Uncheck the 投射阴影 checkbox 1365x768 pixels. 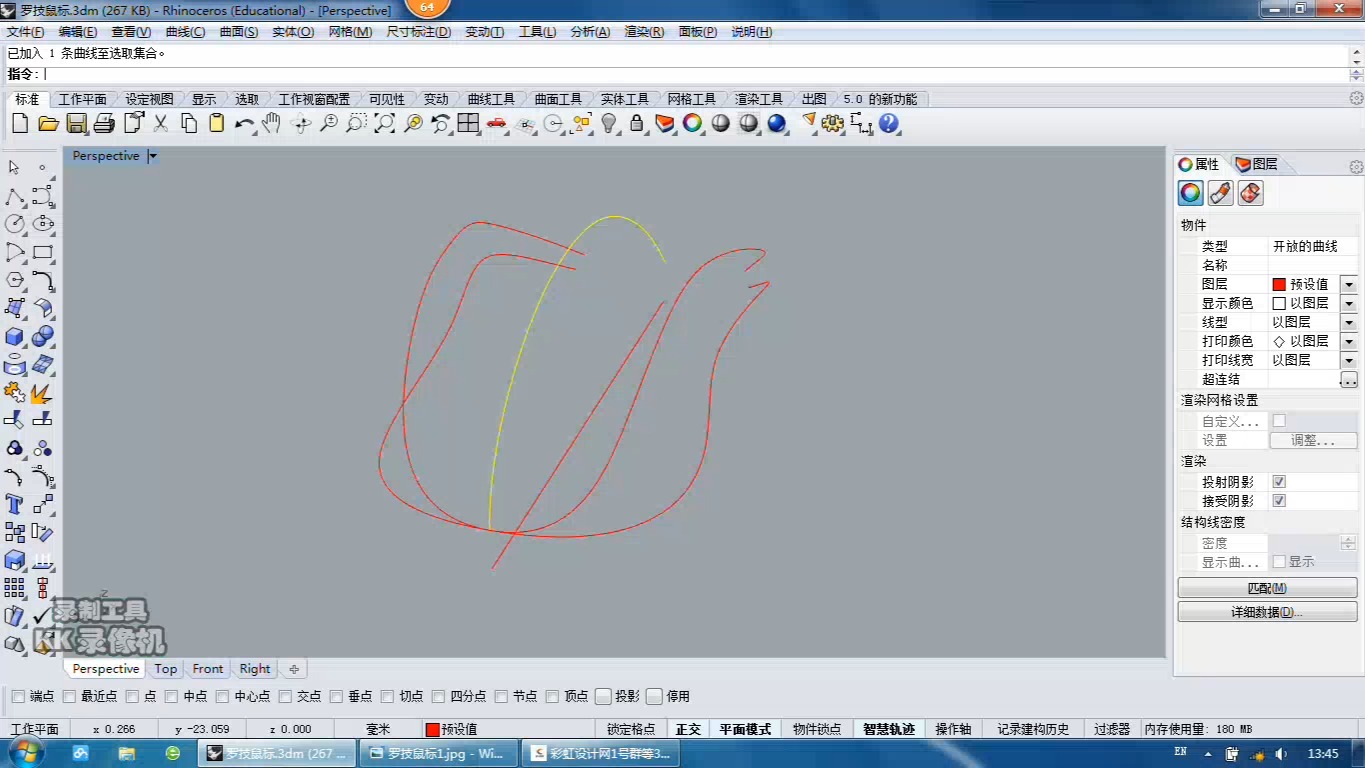click(x=1279, y=482)
